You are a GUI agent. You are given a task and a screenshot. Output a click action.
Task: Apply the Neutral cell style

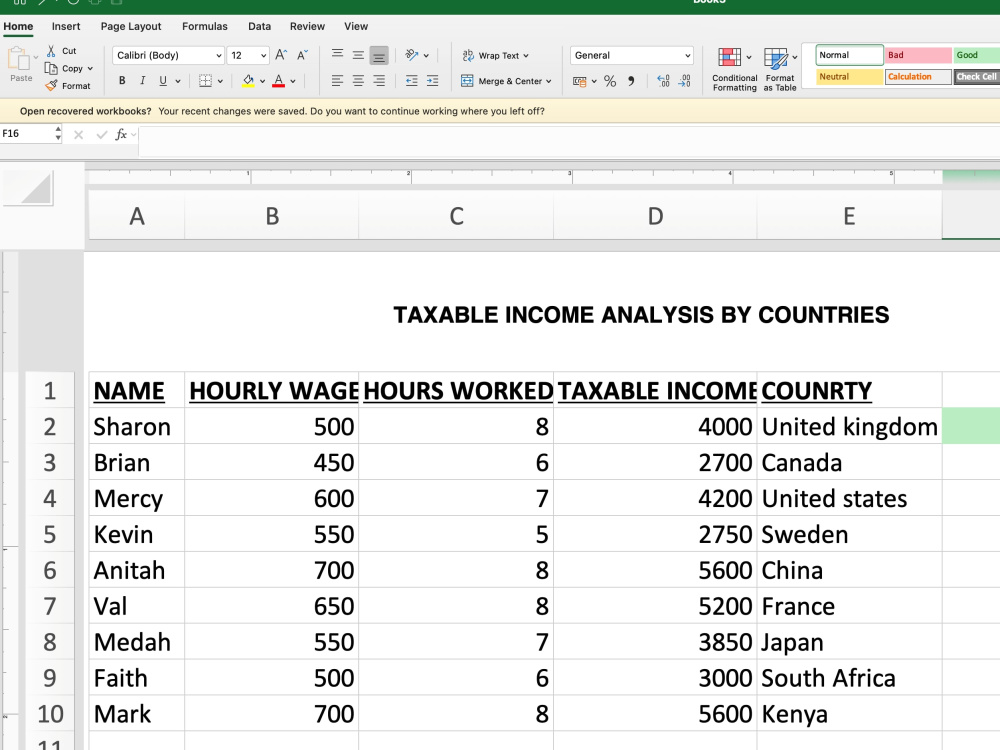point(849,77)
